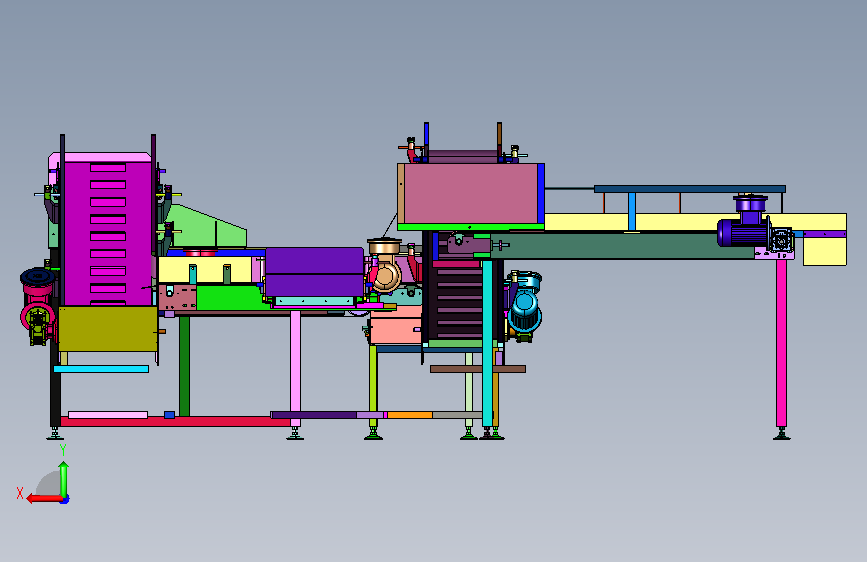The width and height of the screenshot is (867, 562).
Task: Select the large mauve hopper box
Action: pos(471,194)
